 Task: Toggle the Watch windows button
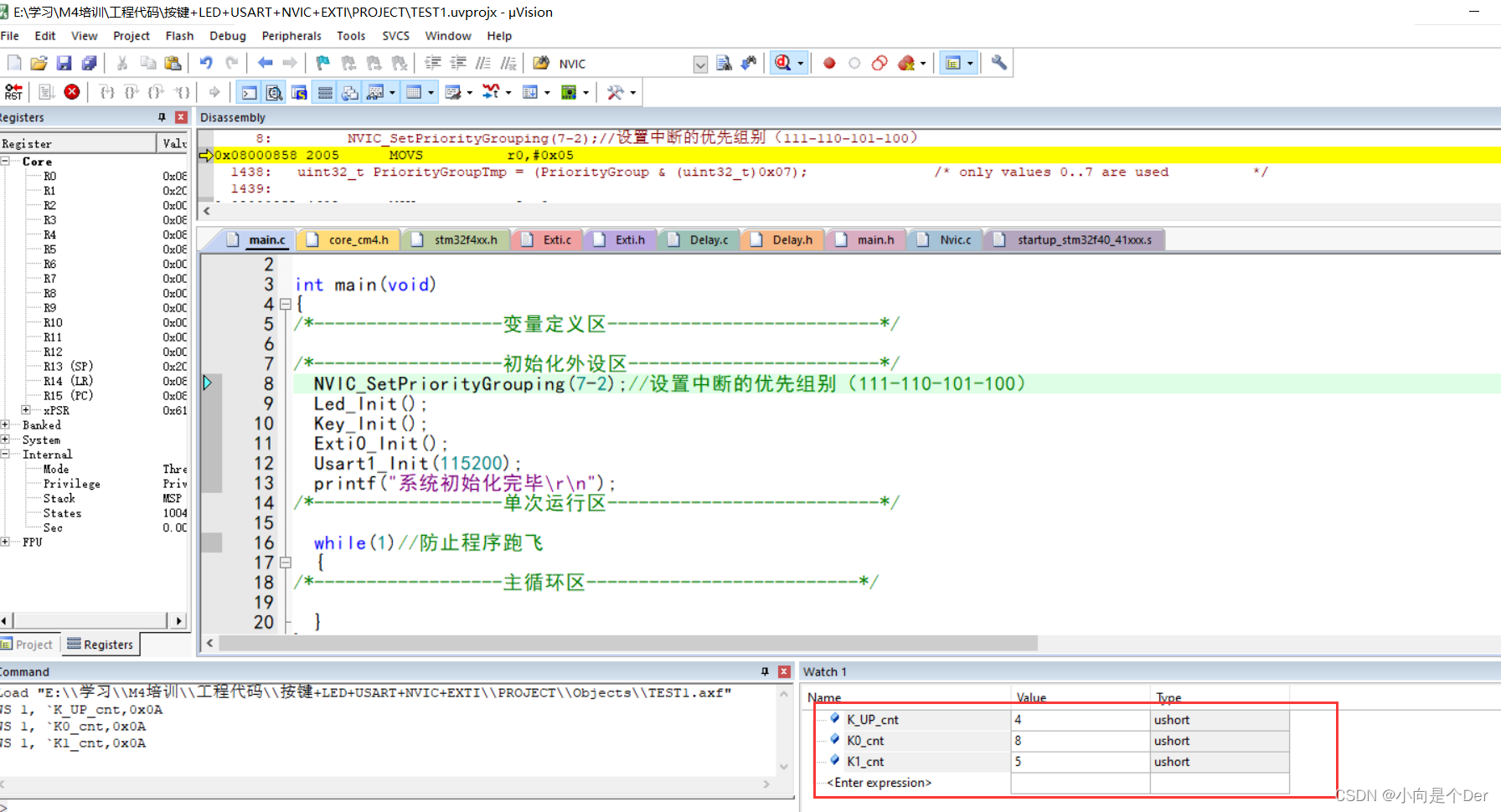tap(376, 92)
